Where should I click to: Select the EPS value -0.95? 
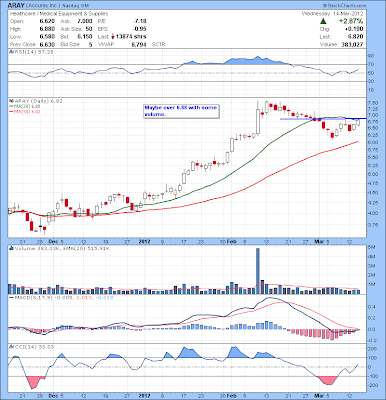pyautogui.click(x=140, y=29)
